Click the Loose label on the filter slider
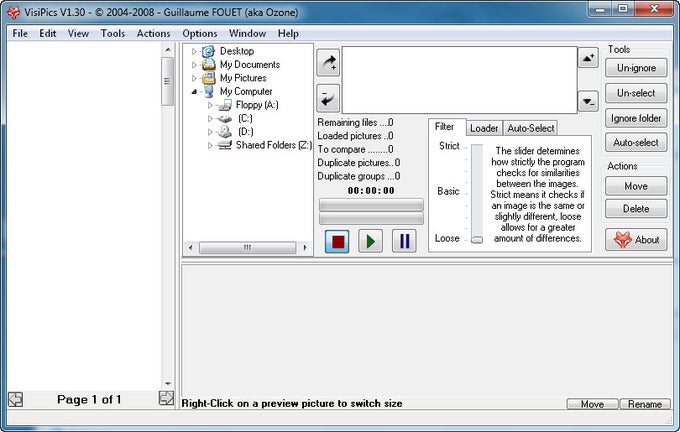This screenshot has height=432, width=680. pos(447,239)
